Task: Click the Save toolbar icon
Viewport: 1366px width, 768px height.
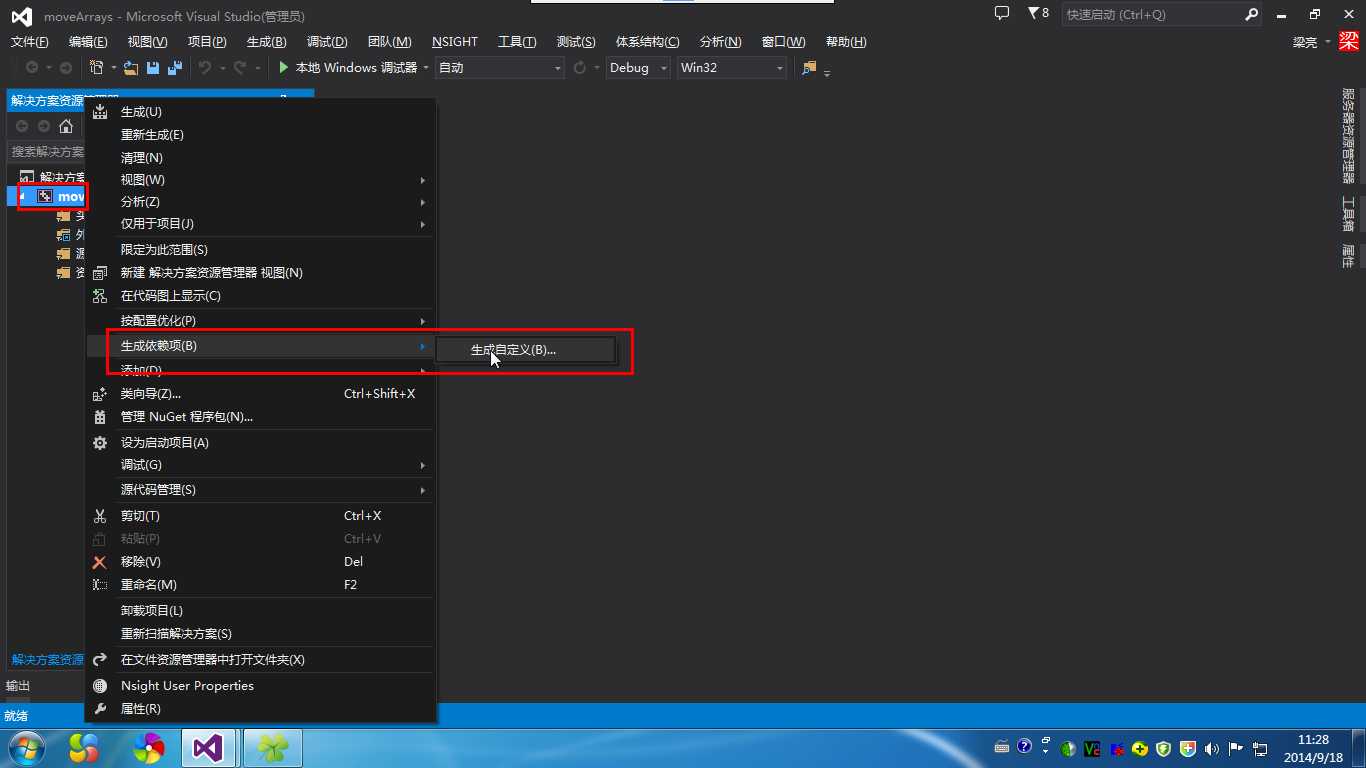Action: coord(153,68)
